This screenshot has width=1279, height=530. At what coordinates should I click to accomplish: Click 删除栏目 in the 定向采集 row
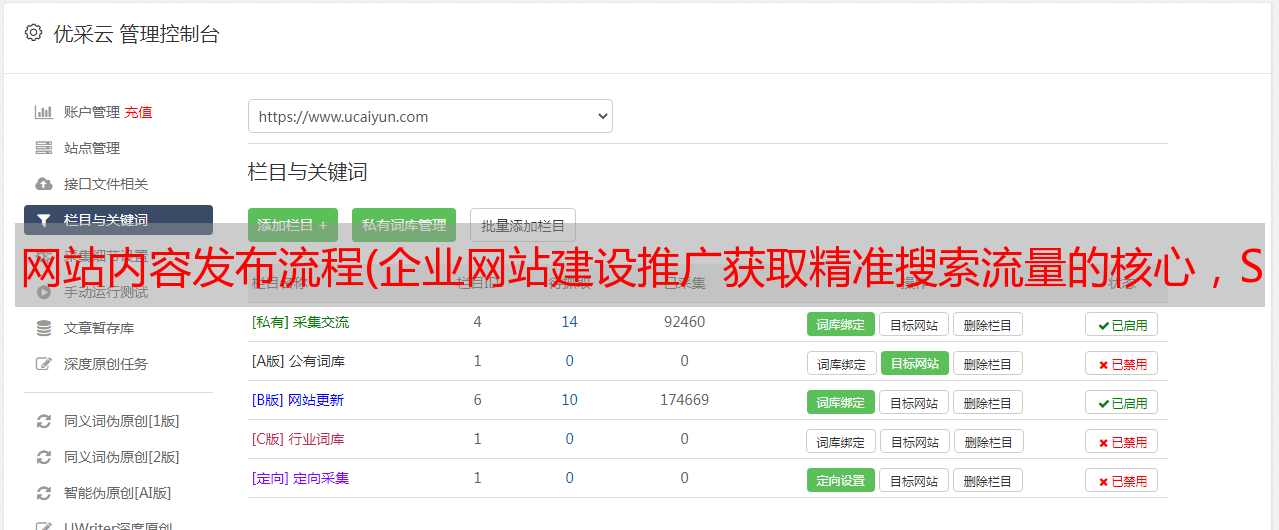pos(988,480)
